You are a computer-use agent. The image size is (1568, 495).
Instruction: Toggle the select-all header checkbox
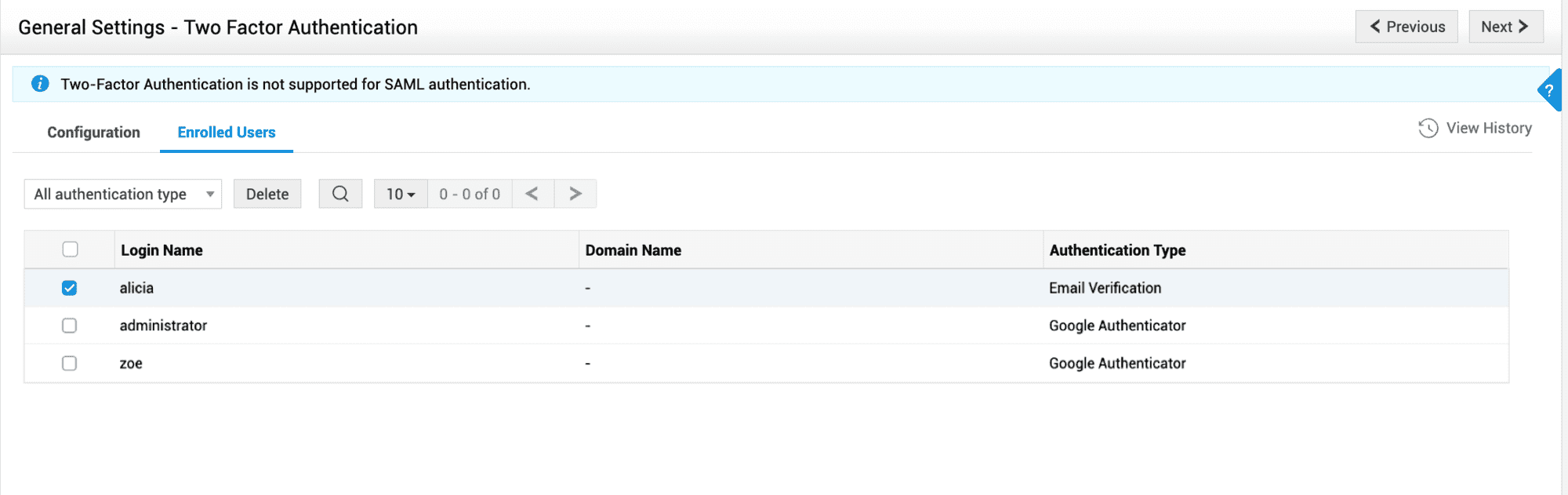tap(71, 249)
